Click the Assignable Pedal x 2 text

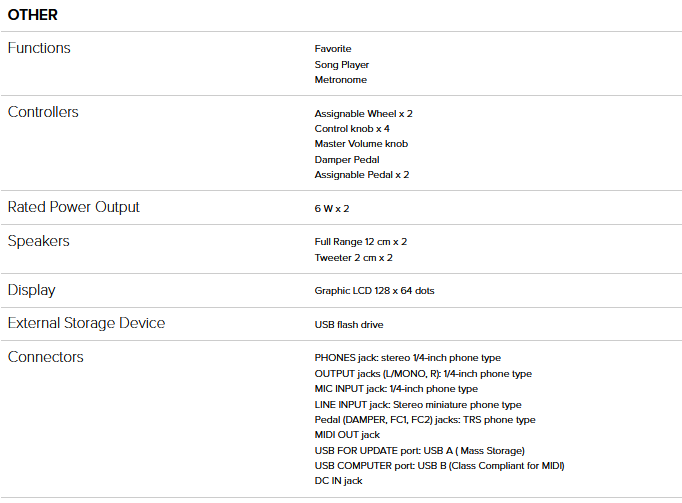(362, 175)
